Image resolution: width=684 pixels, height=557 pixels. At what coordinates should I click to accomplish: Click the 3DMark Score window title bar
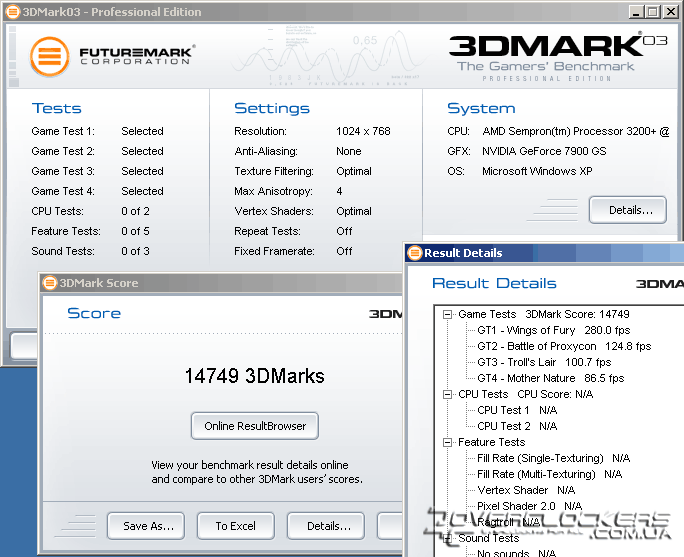pyautogui.click(x=221, y=283)
